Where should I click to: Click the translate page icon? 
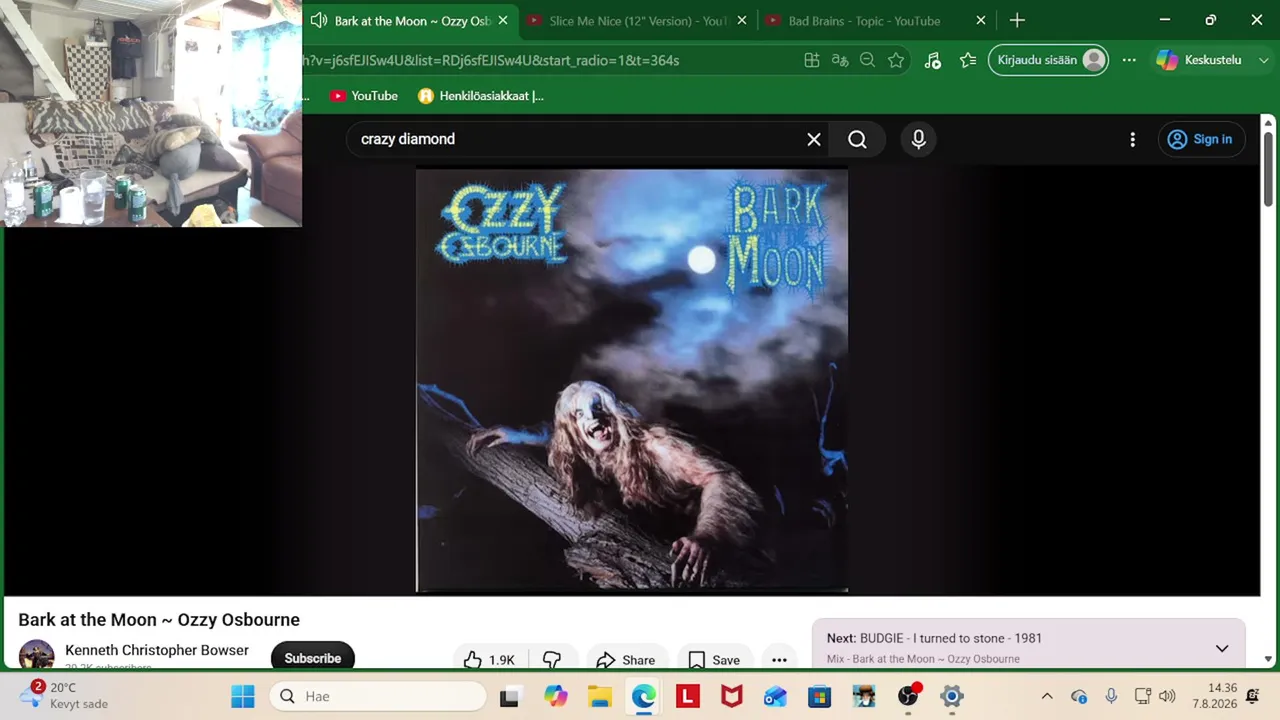click(840, 60)
